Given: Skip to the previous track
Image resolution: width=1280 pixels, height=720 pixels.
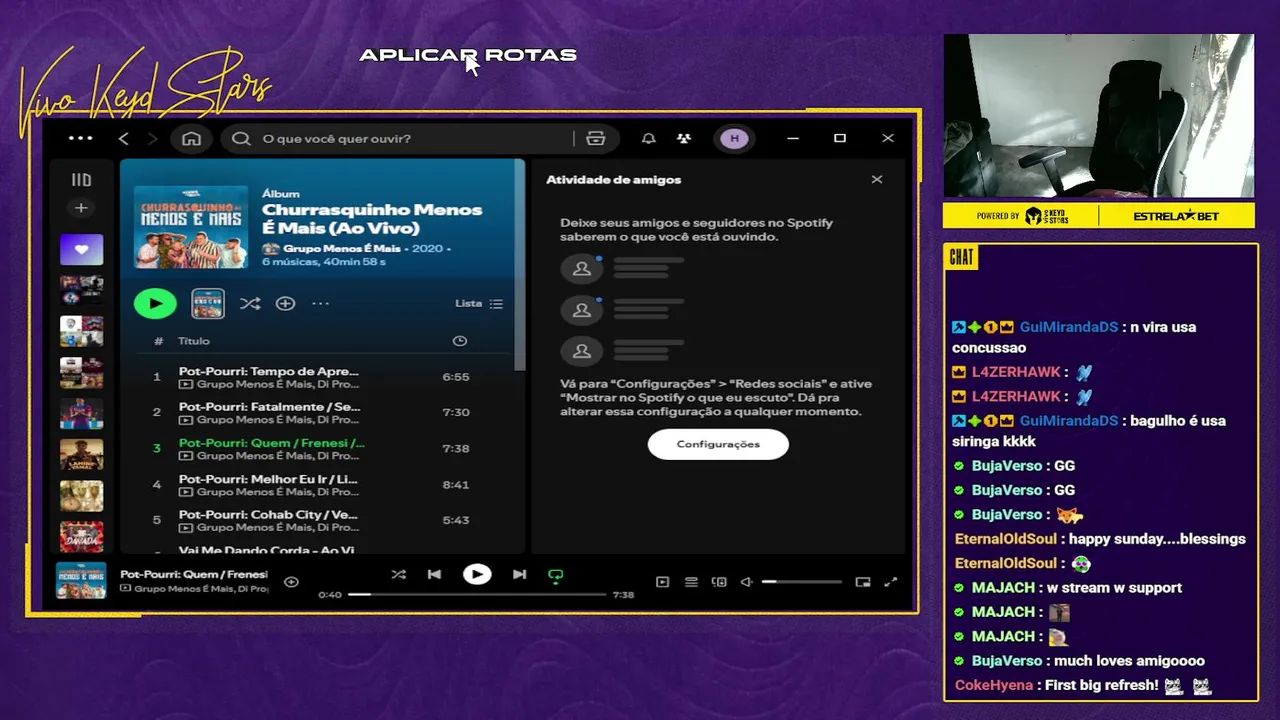Looking at the screenshot, I should click(x=434, y=574).
